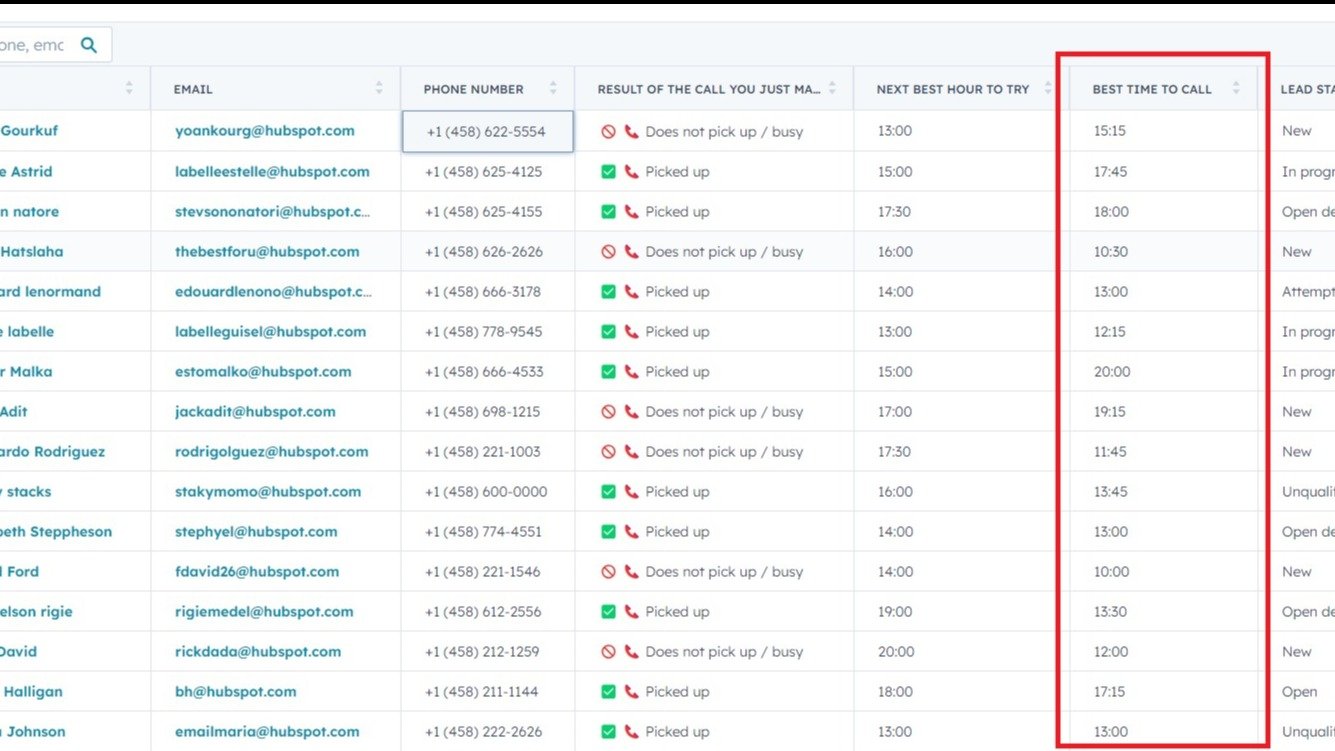
Task: Open the Best Time To Call column header
Action: (1151, 89)
